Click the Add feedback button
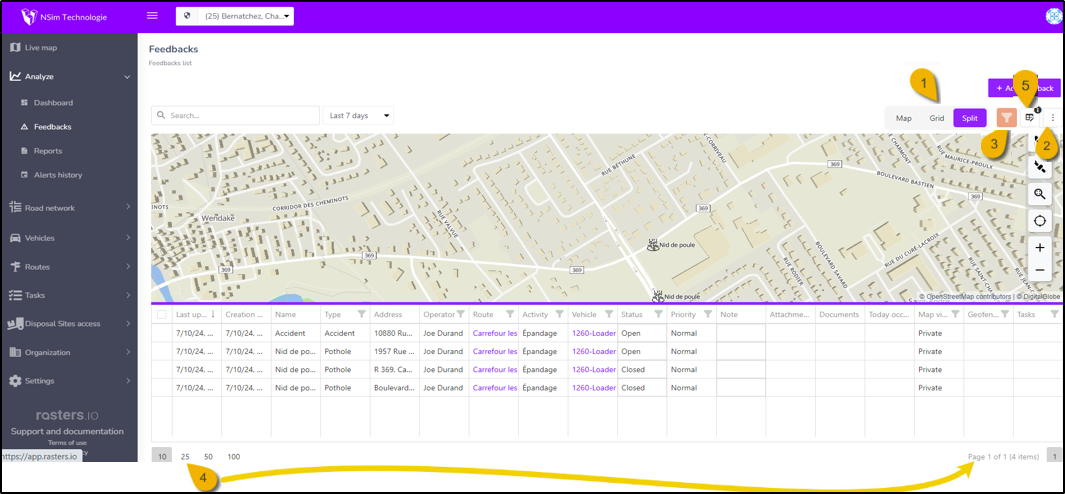The height and width of the screenshot is (494, 1065). point(1024,88)
